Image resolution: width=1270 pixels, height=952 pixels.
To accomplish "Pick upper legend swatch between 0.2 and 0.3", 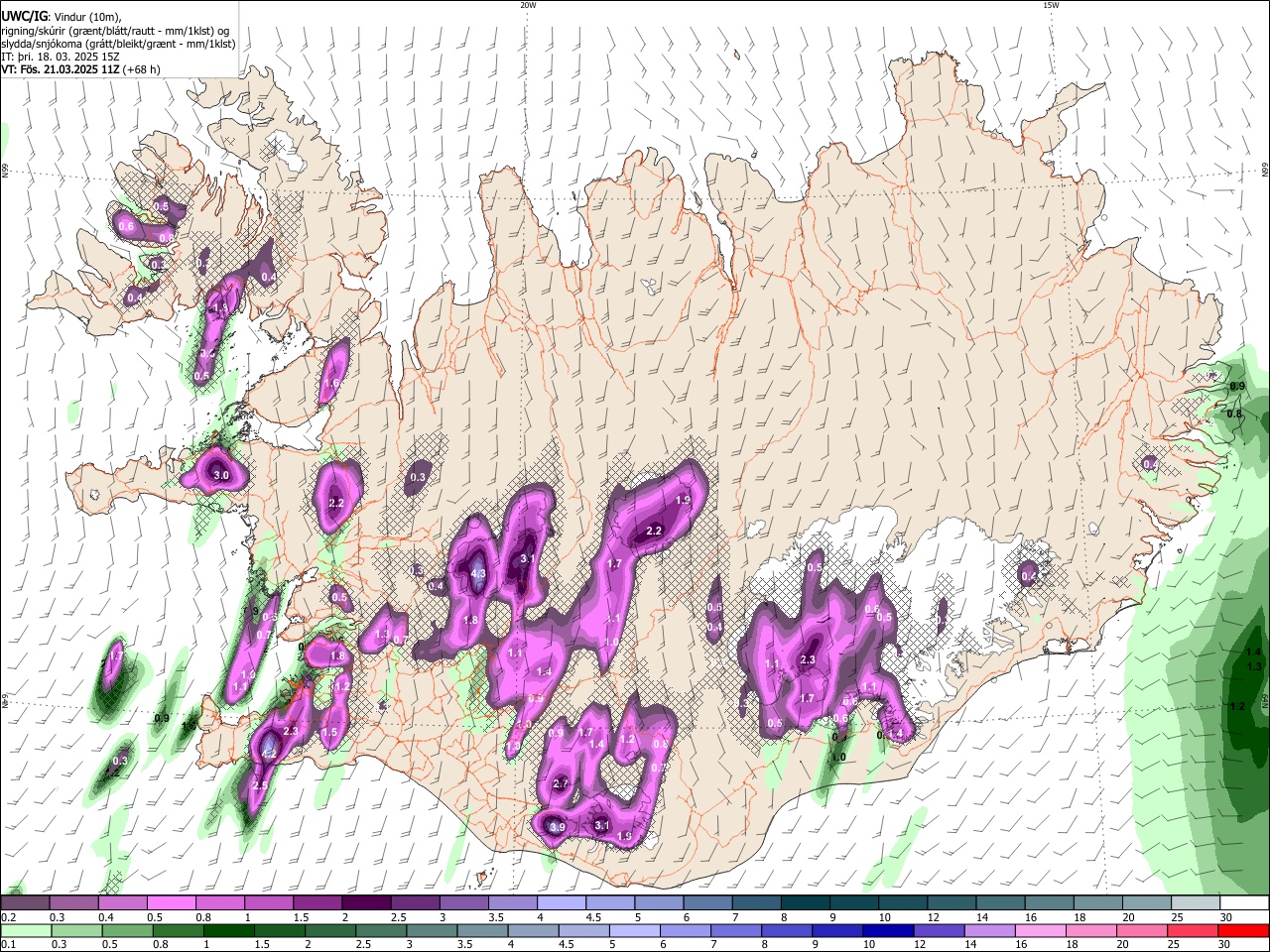I will pyautogui.click(x=25, y=902).
